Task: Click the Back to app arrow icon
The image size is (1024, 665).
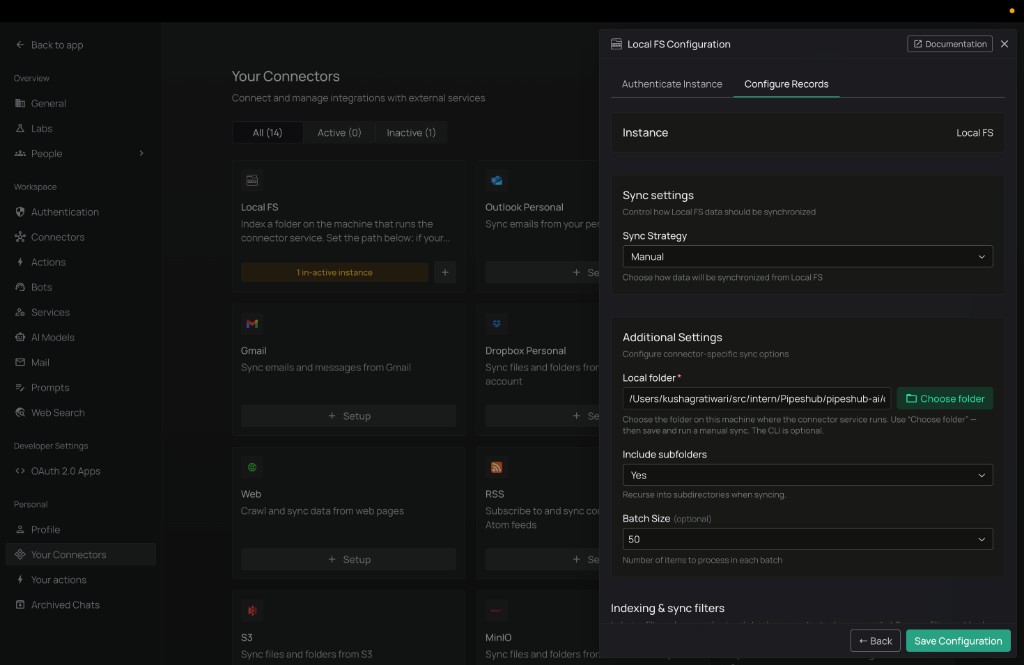Action: [20, 45]
